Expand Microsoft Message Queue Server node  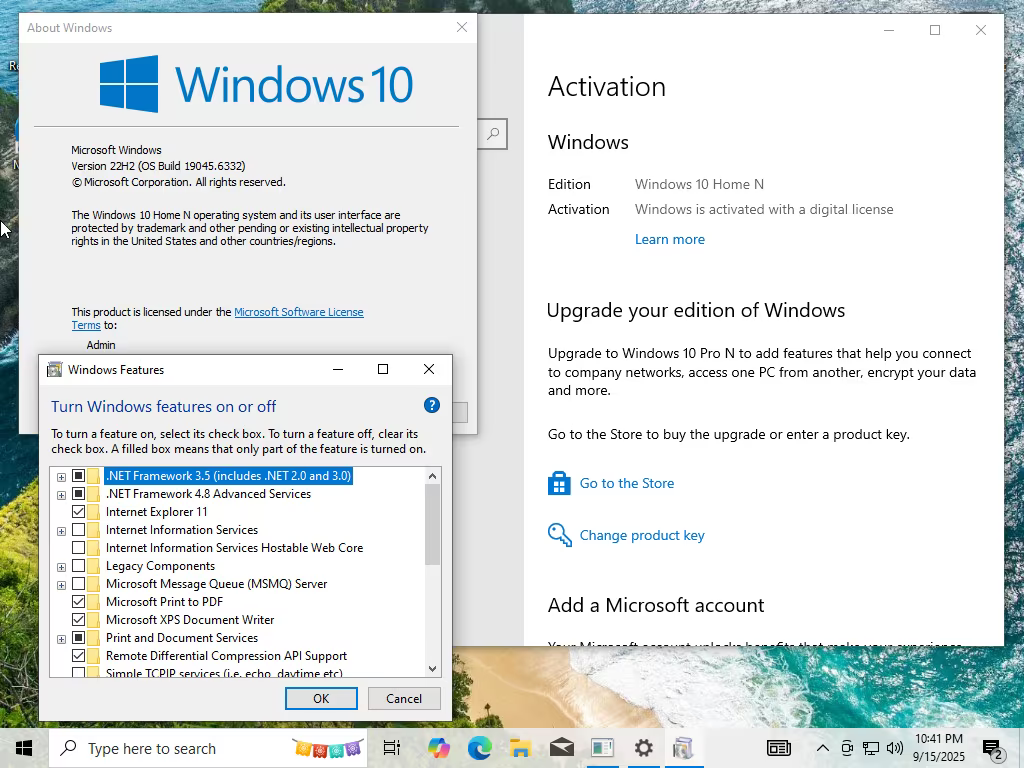61,584
